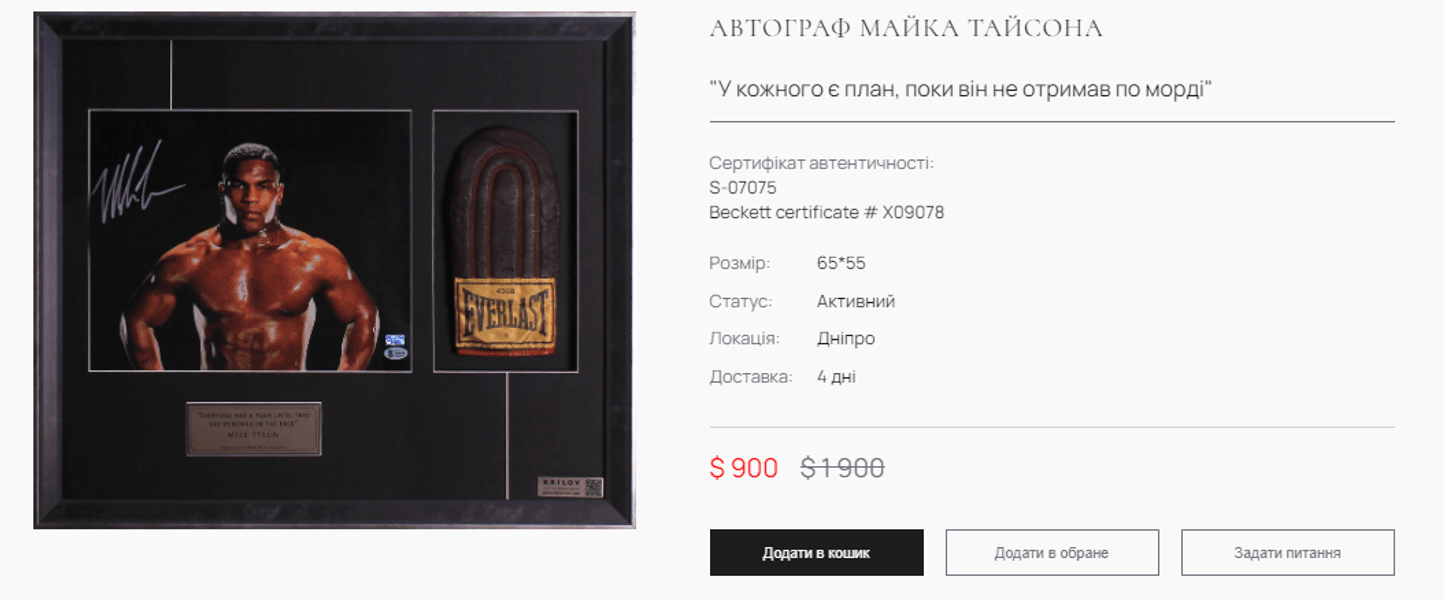This screenshot has height=600, width=1444.
Task: Click the 'Задати питання' button
Action: (1288, 553)
